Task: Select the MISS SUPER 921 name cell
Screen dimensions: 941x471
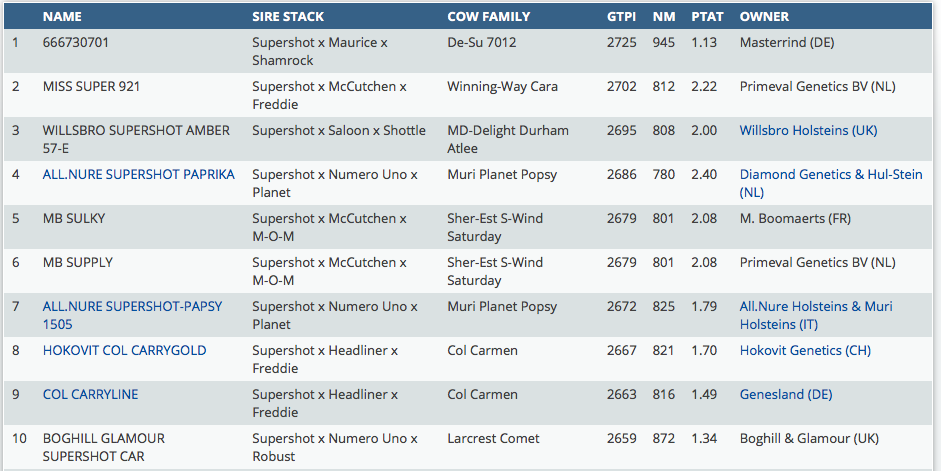Action: [x=91, y=86]
